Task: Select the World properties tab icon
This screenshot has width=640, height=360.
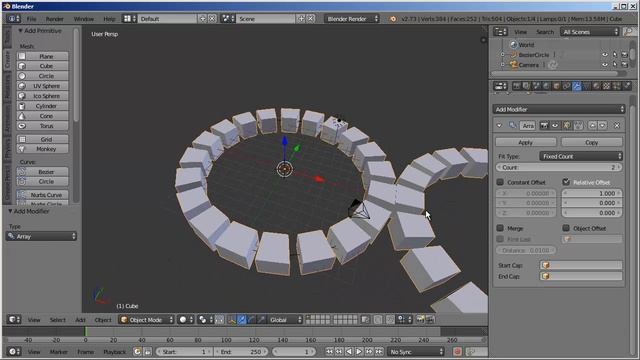Action: [547, 86]
